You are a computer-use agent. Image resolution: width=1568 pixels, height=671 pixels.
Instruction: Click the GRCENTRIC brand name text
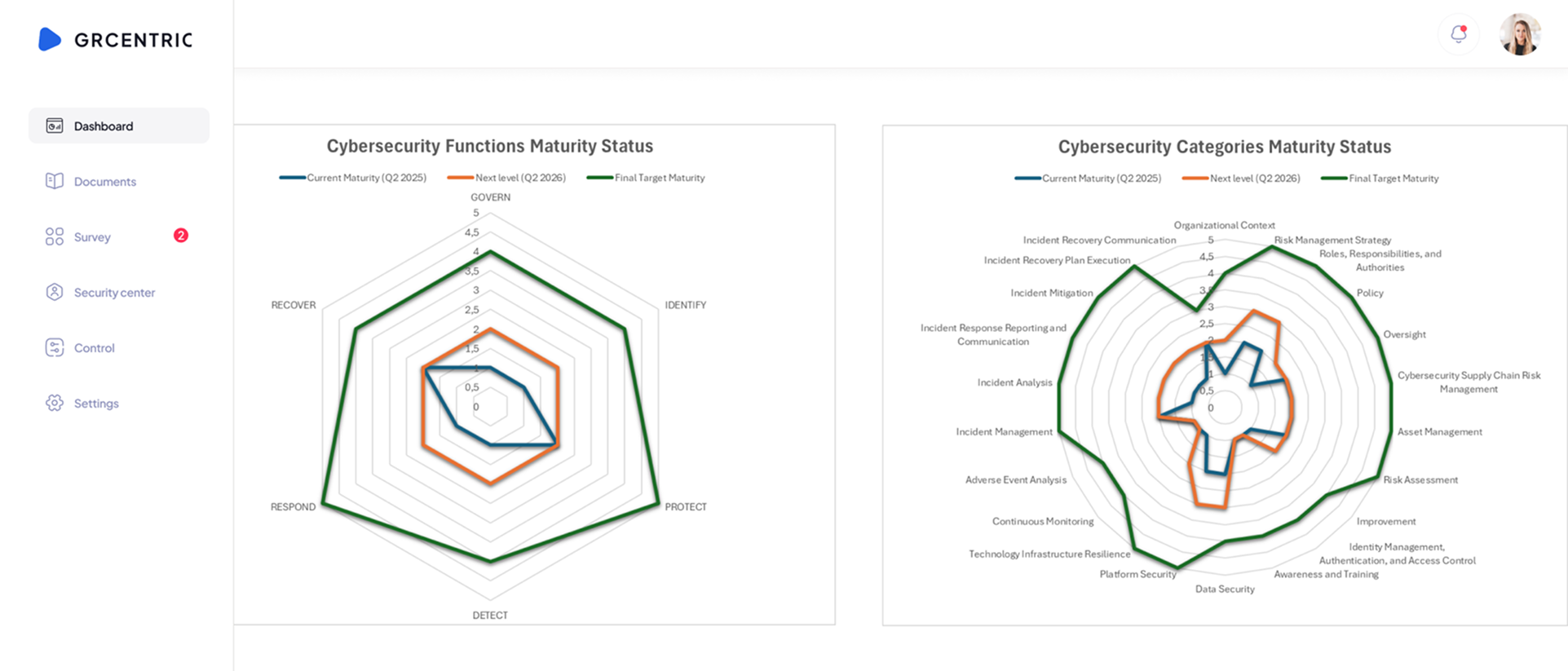pos(134,40)
